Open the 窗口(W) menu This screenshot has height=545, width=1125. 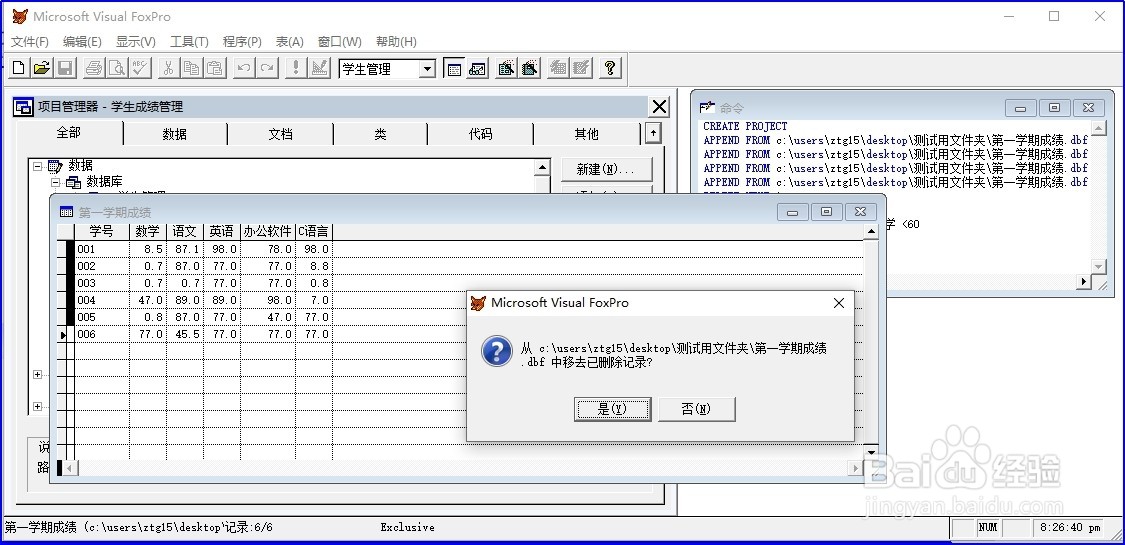pos(340,42)
